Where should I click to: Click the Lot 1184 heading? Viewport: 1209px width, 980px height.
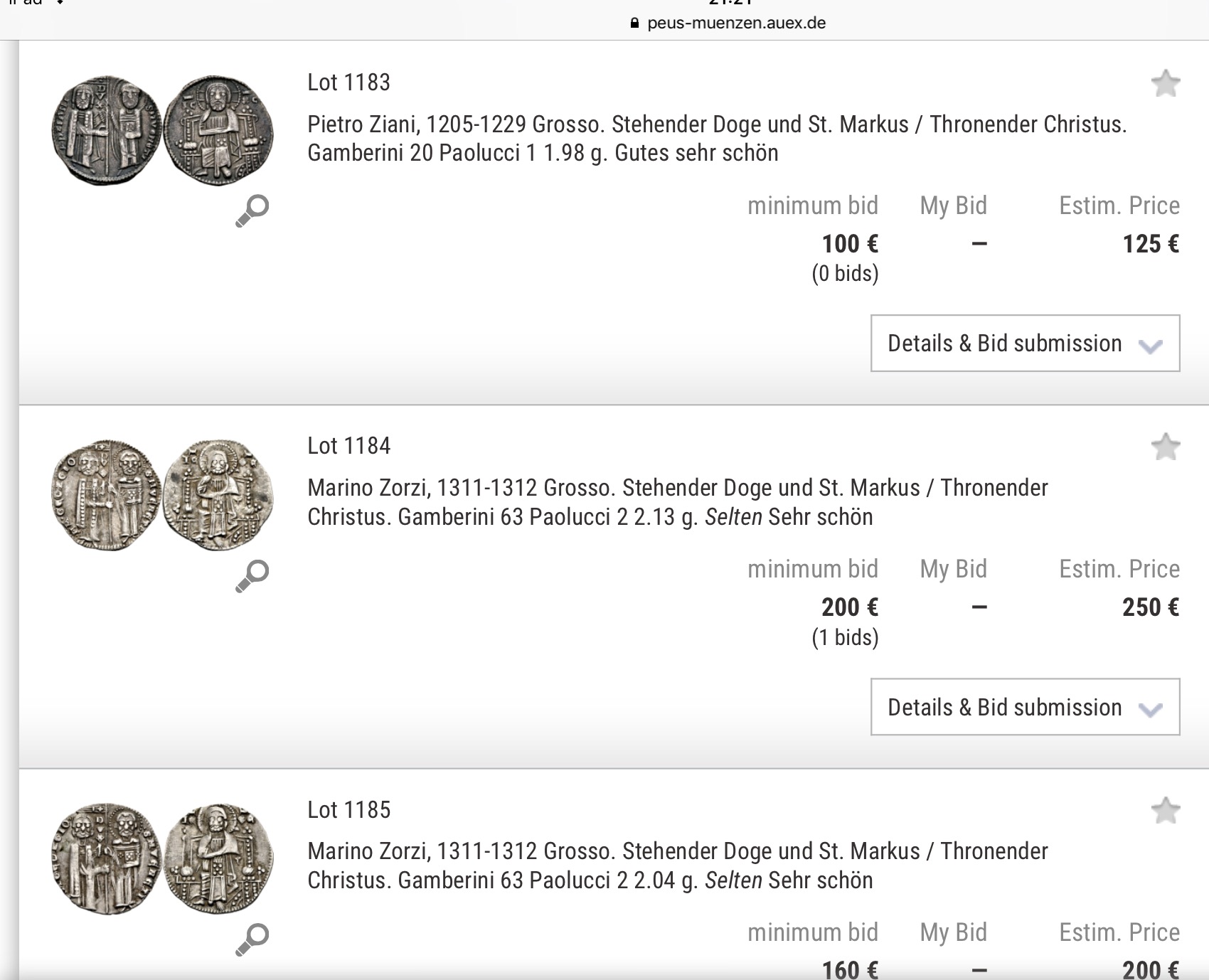(x=348, y=446)
